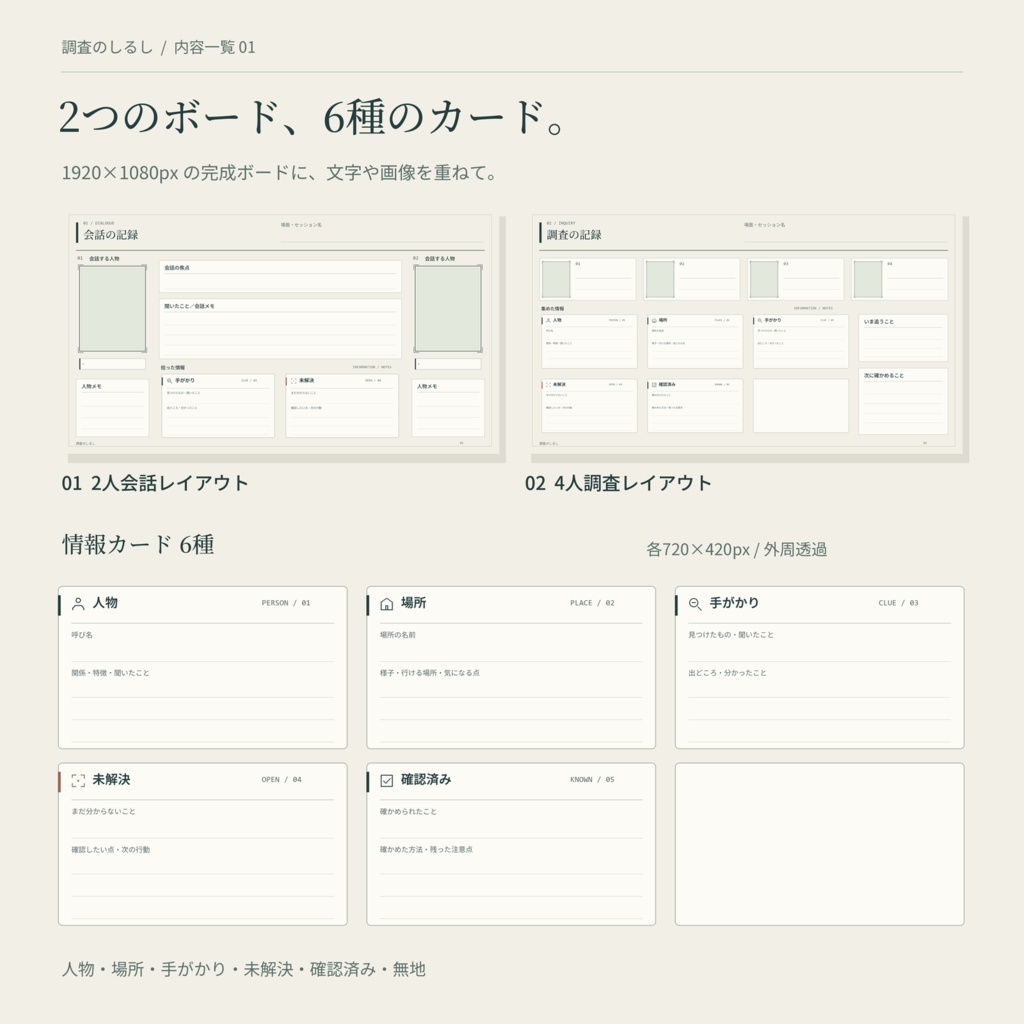Image resolution: width=1024 pixels, height=1024 pixels.
Task: Click the 確かめた方法・残った注意点 field label
Action: pyautogui.click(x=426, y=850)
